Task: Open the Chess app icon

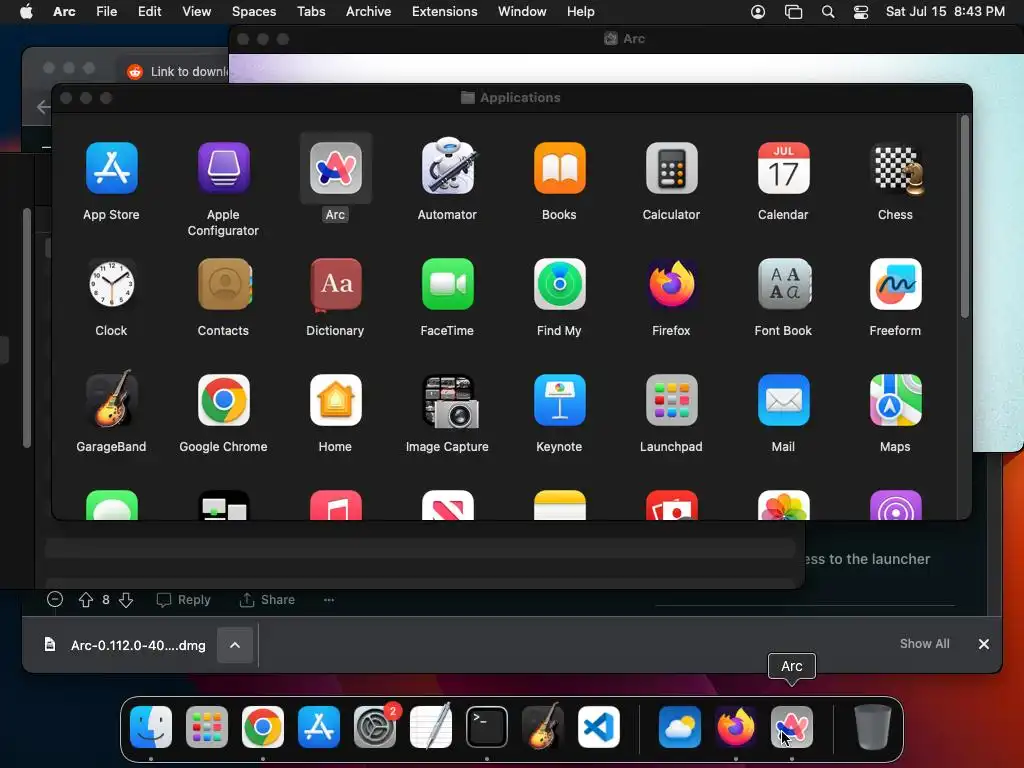Action: pos(896,168)
